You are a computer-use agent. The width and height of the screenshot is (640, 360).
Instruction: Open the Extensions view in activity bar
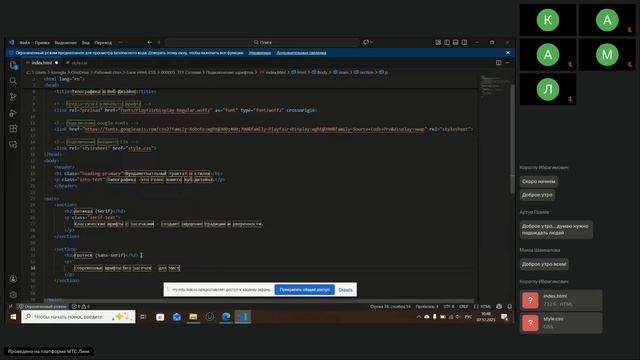[x=13, y=129]
